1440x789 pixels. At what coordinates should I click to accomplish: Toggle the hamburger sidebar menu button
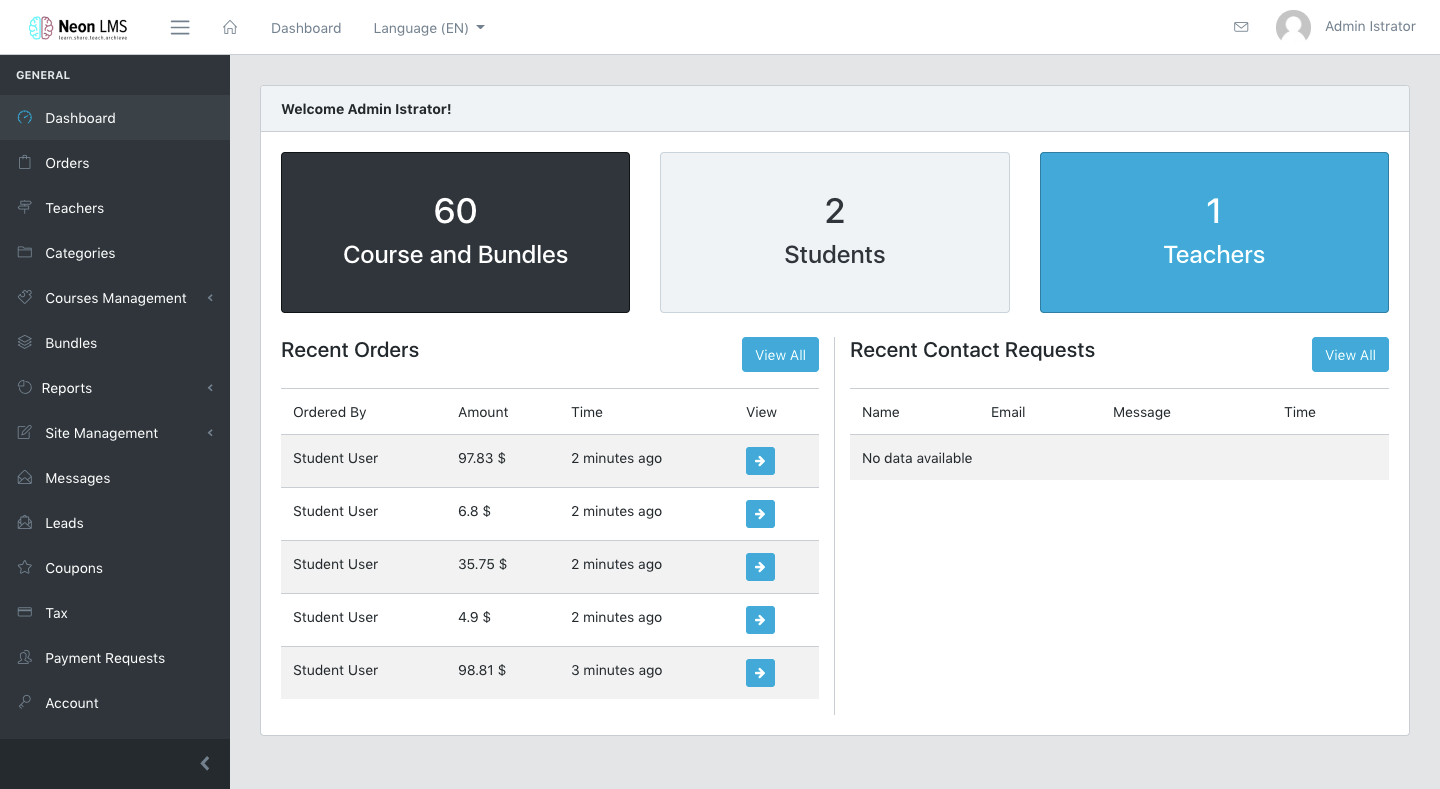coord(180,28)
